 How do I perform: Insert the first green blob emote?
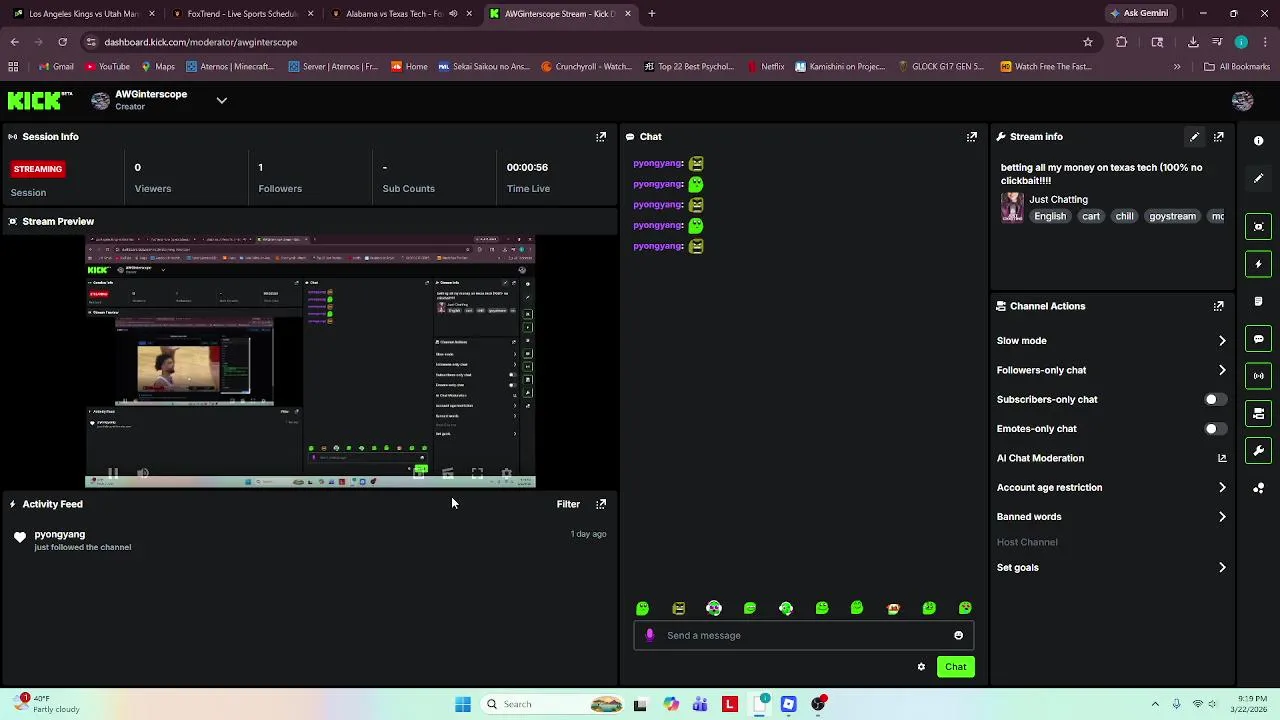(x=643, y=608)
